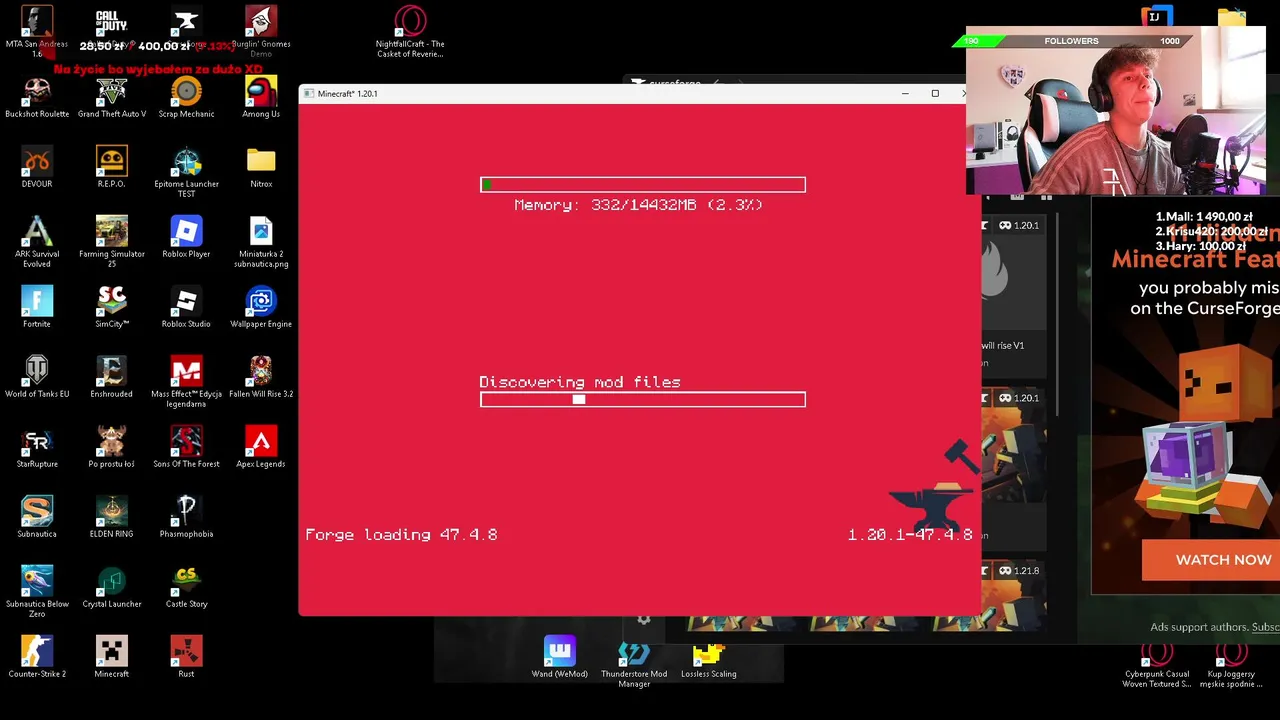Open the Subnautica desktop shortcut
Viewport: 1280px width, 720px height.
pos(37,517)
